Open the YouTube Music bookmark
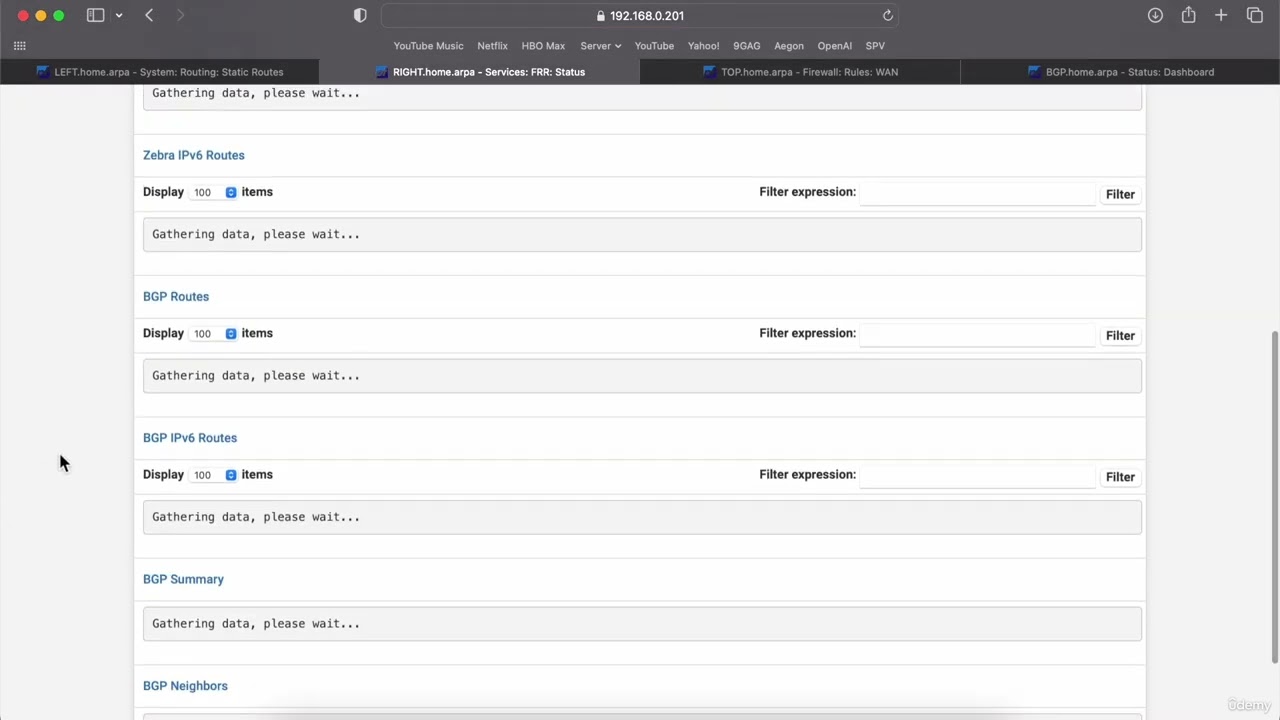1280x720 pixels. pos(428,46)
